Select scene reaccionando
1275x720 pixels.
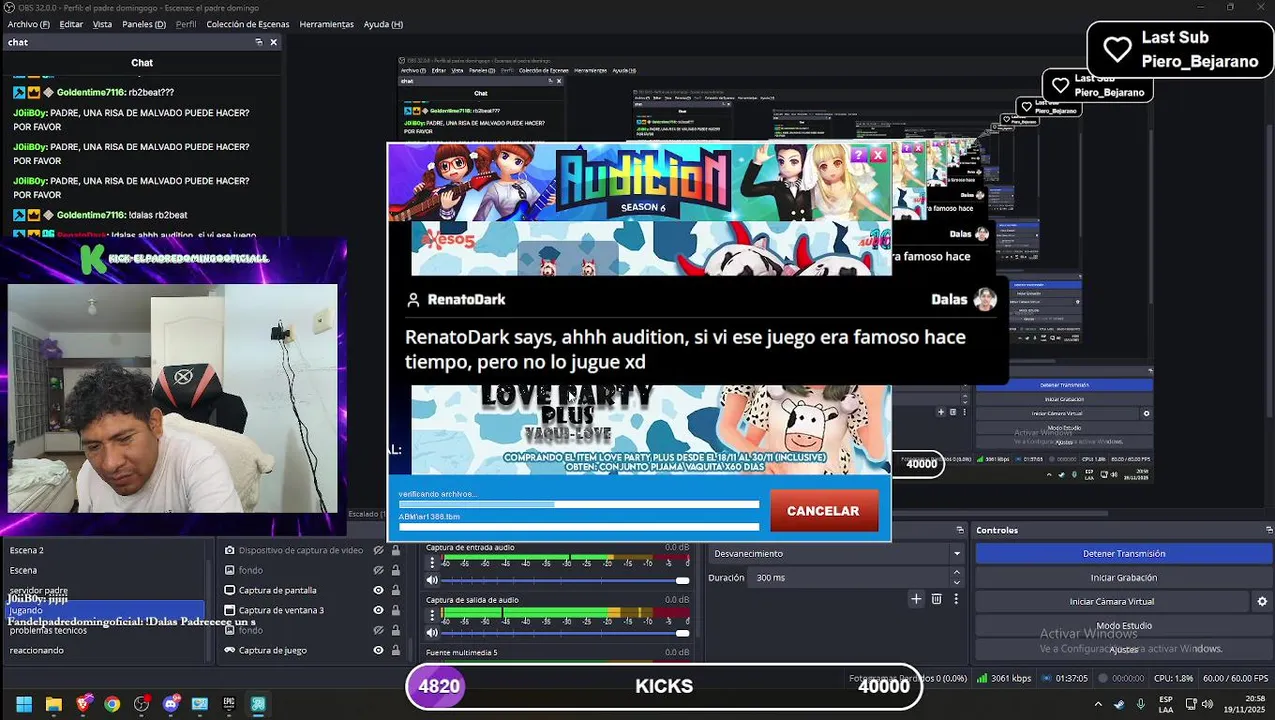click(x=105, y=650)
